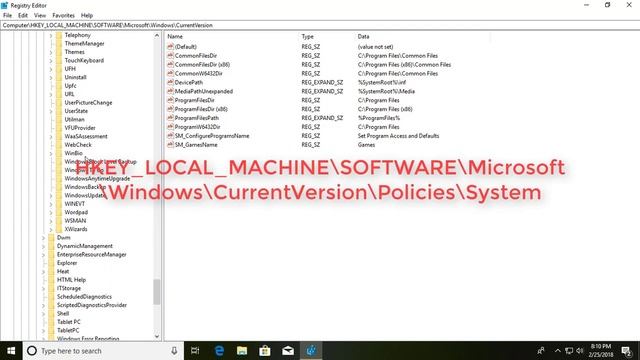Open the File menu
The width and height of the screenshot is (640, 360).
(7, 15)
